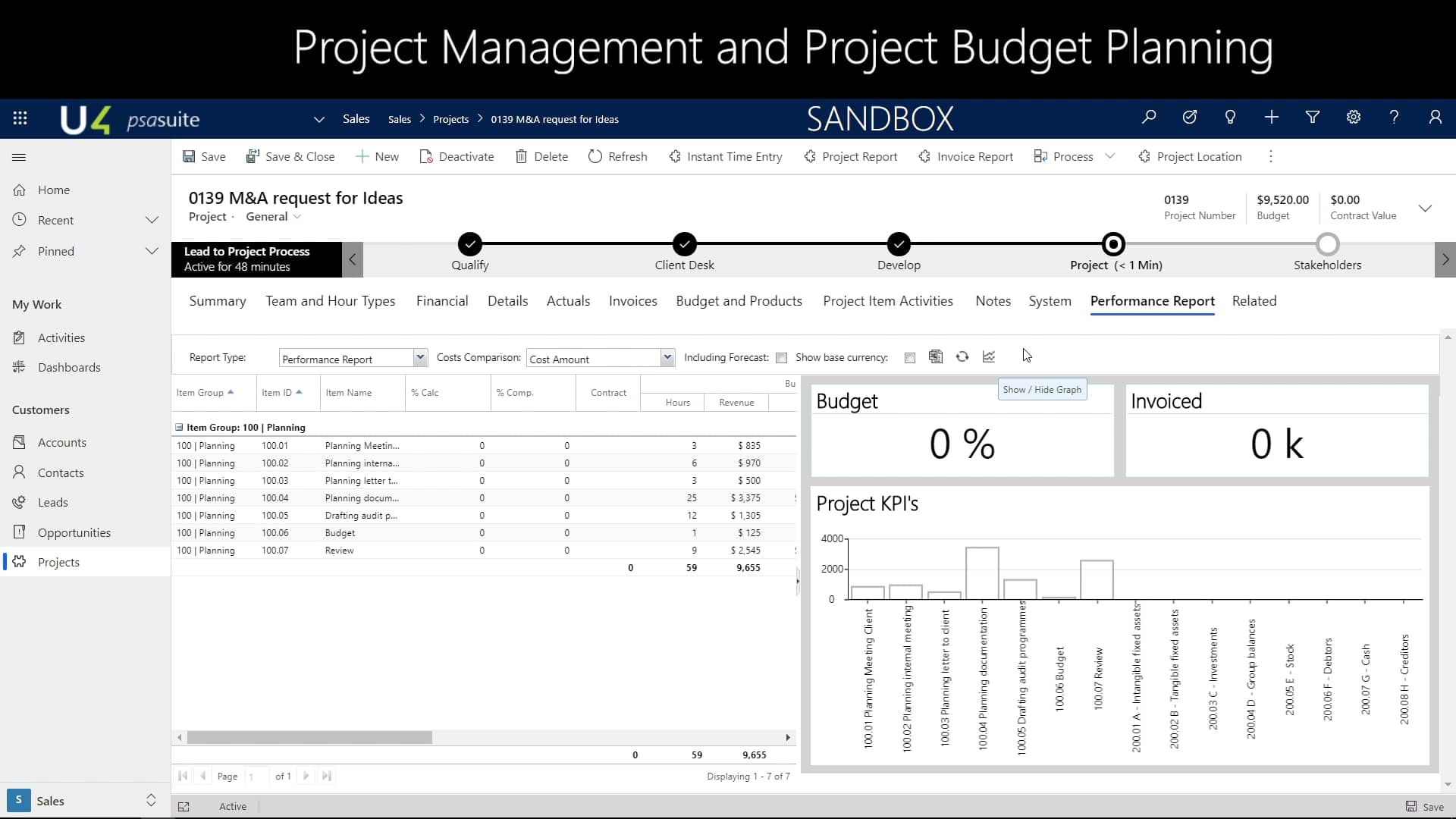Collapse Item Group: 100 | Planning
This screenshot has width=1456, height=819.
point(180,427)
